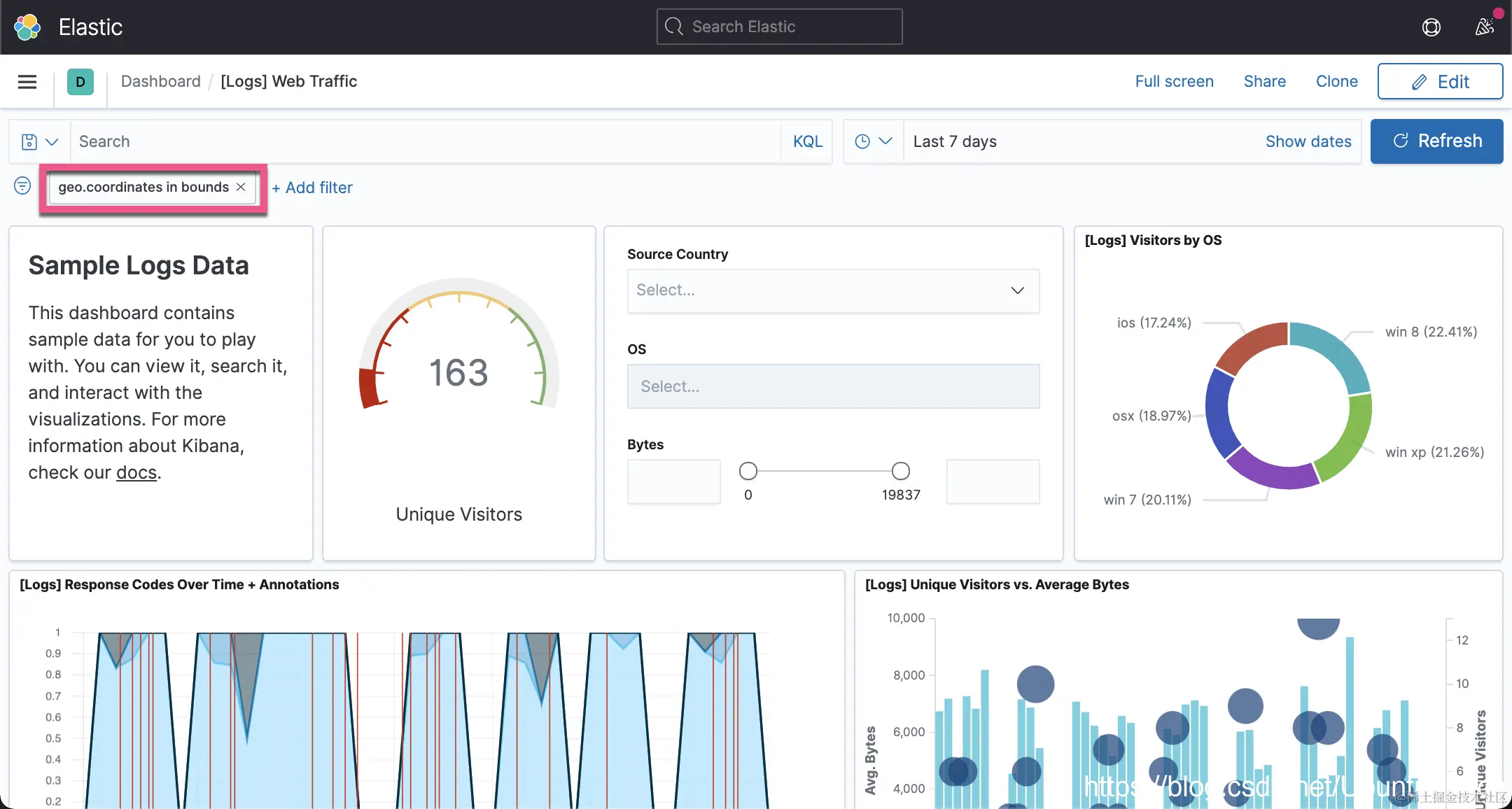Image resolution: width=1512 pixels, height=809 pixels.
Task: Open the help menu lifebuoy icon
Action: [1431, 27]
